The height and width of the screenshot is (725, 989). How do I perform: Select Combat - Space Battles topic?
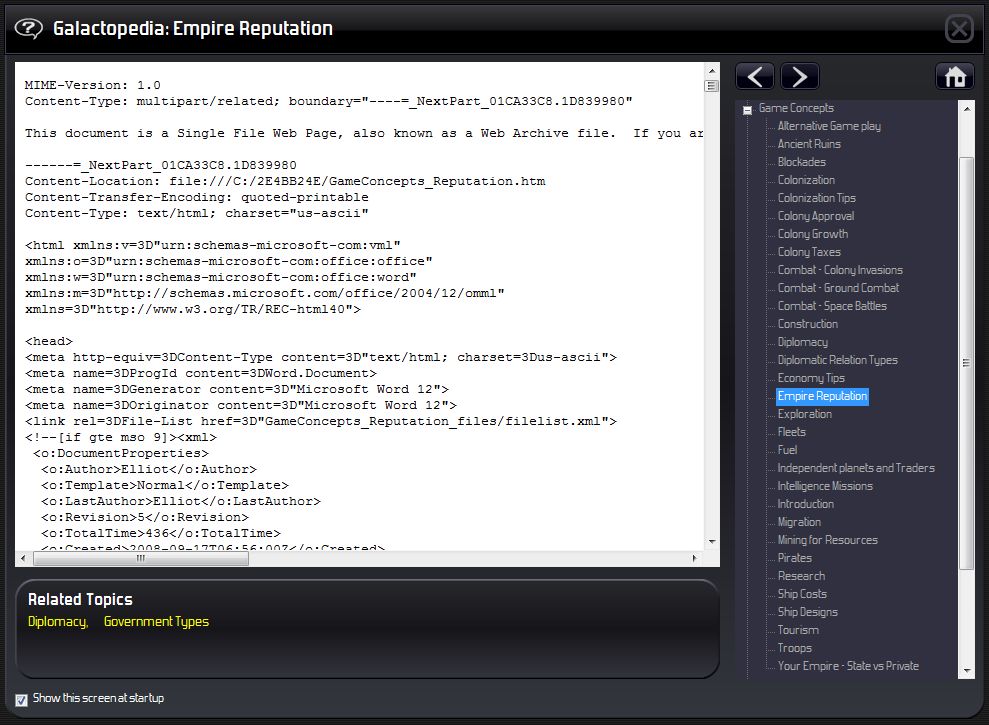point(832,305)
